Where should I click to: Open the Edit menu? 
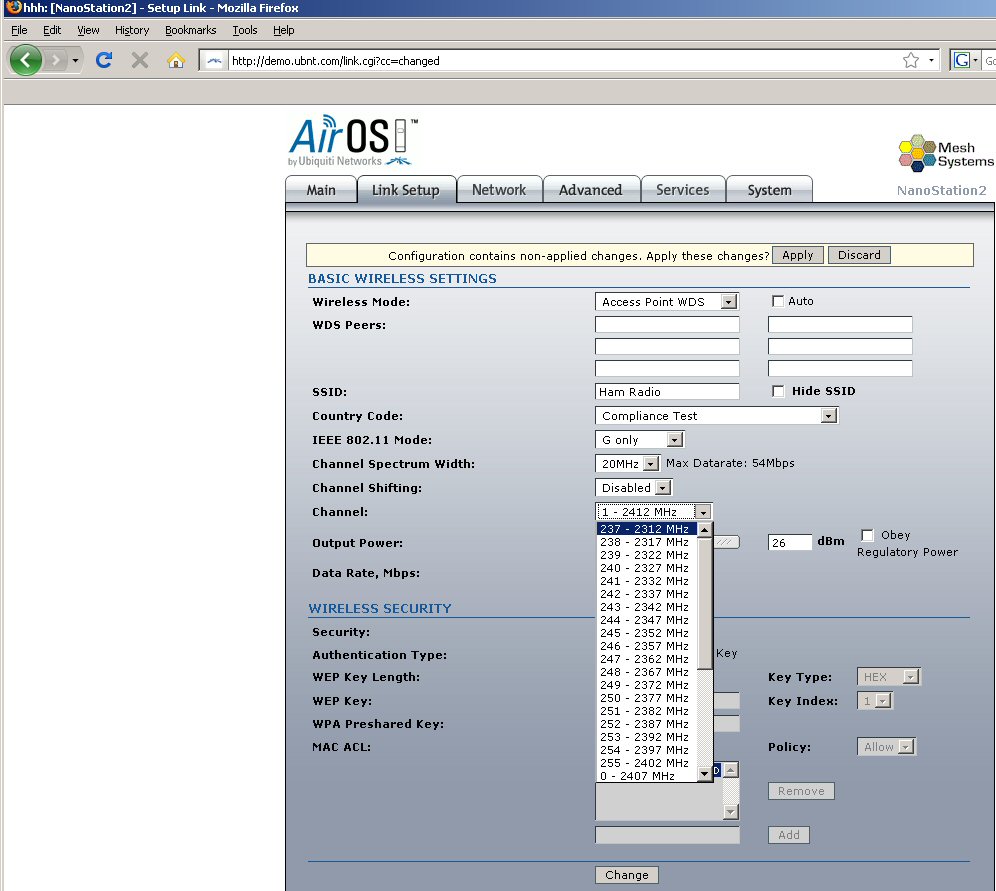pyautogui.click(x=52, y=30)
